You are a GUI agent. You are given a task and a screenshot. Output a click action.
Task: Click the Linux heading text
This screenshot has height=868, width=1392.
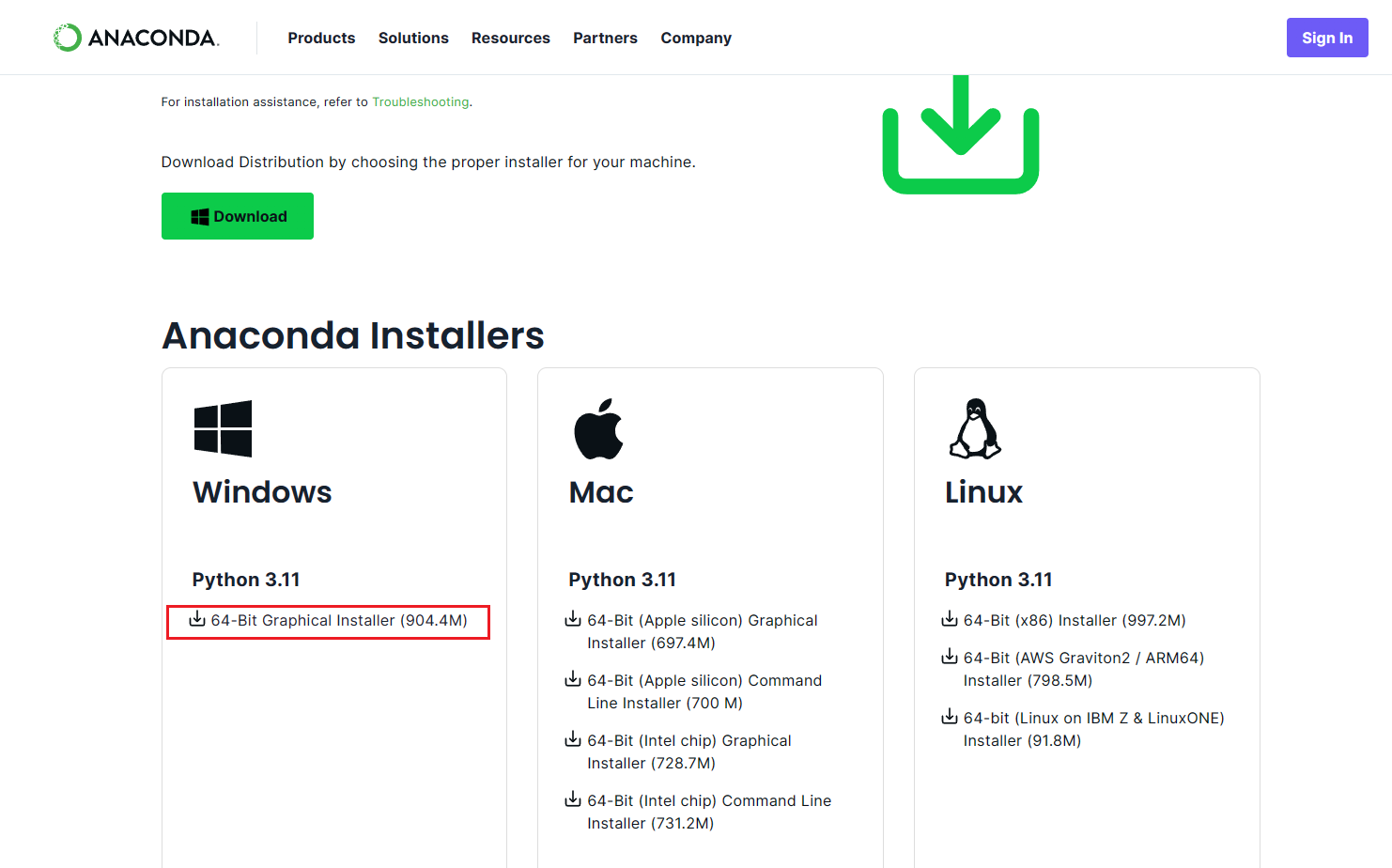[983, 492]
